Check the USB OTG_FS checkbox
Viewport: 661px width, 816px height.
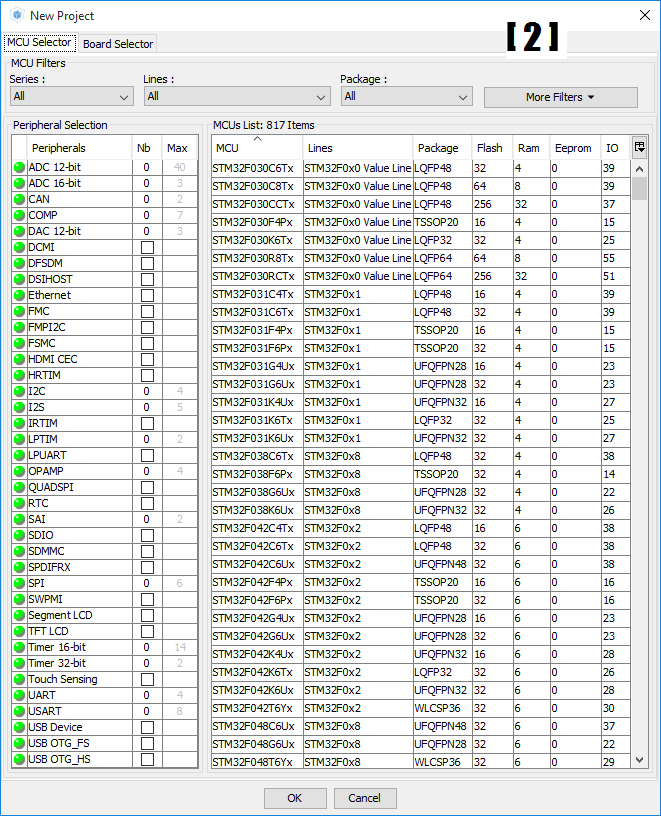coord(147,744)
